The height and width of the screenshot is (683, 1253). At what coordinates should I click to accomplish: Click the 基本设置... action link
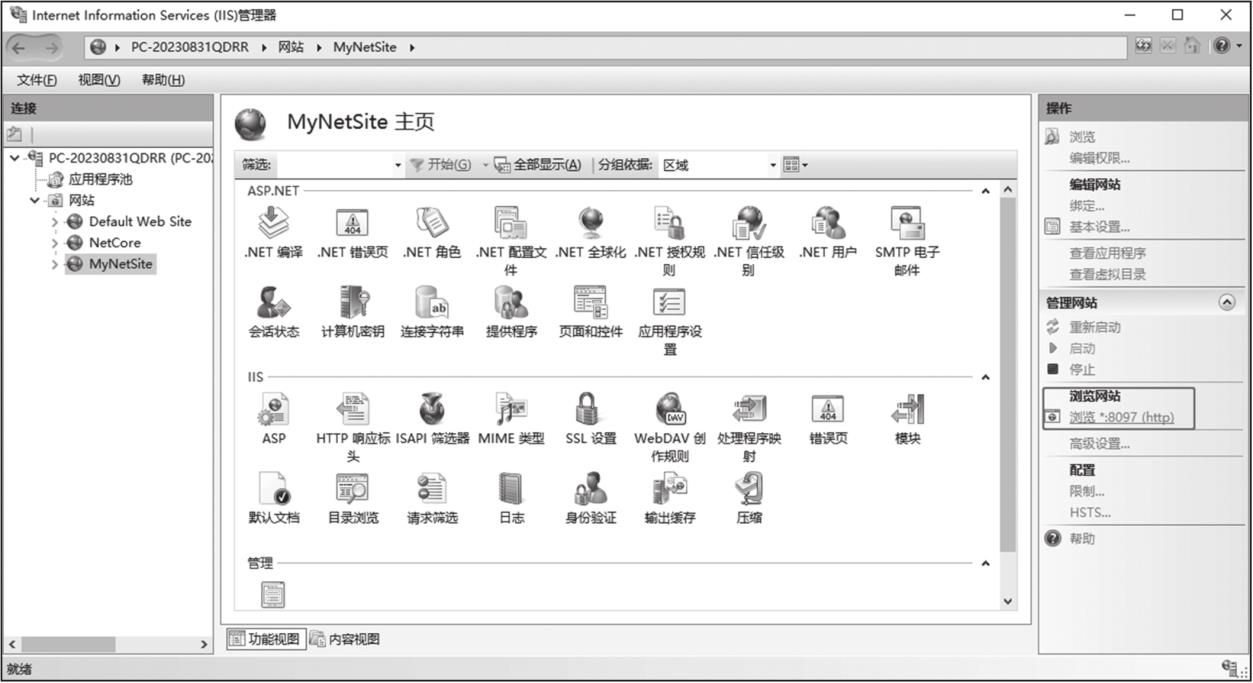click(x=1099, y=227)
